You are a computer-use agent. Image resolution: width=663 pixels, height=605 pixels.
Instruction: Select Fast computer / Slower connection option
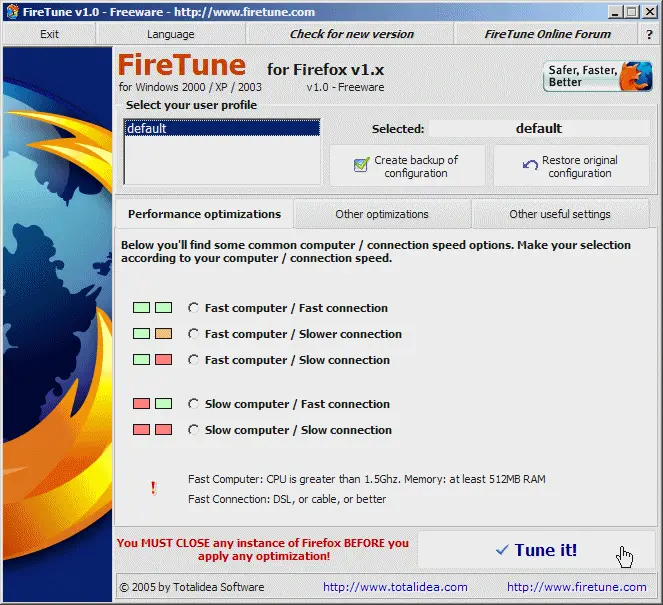194,334
